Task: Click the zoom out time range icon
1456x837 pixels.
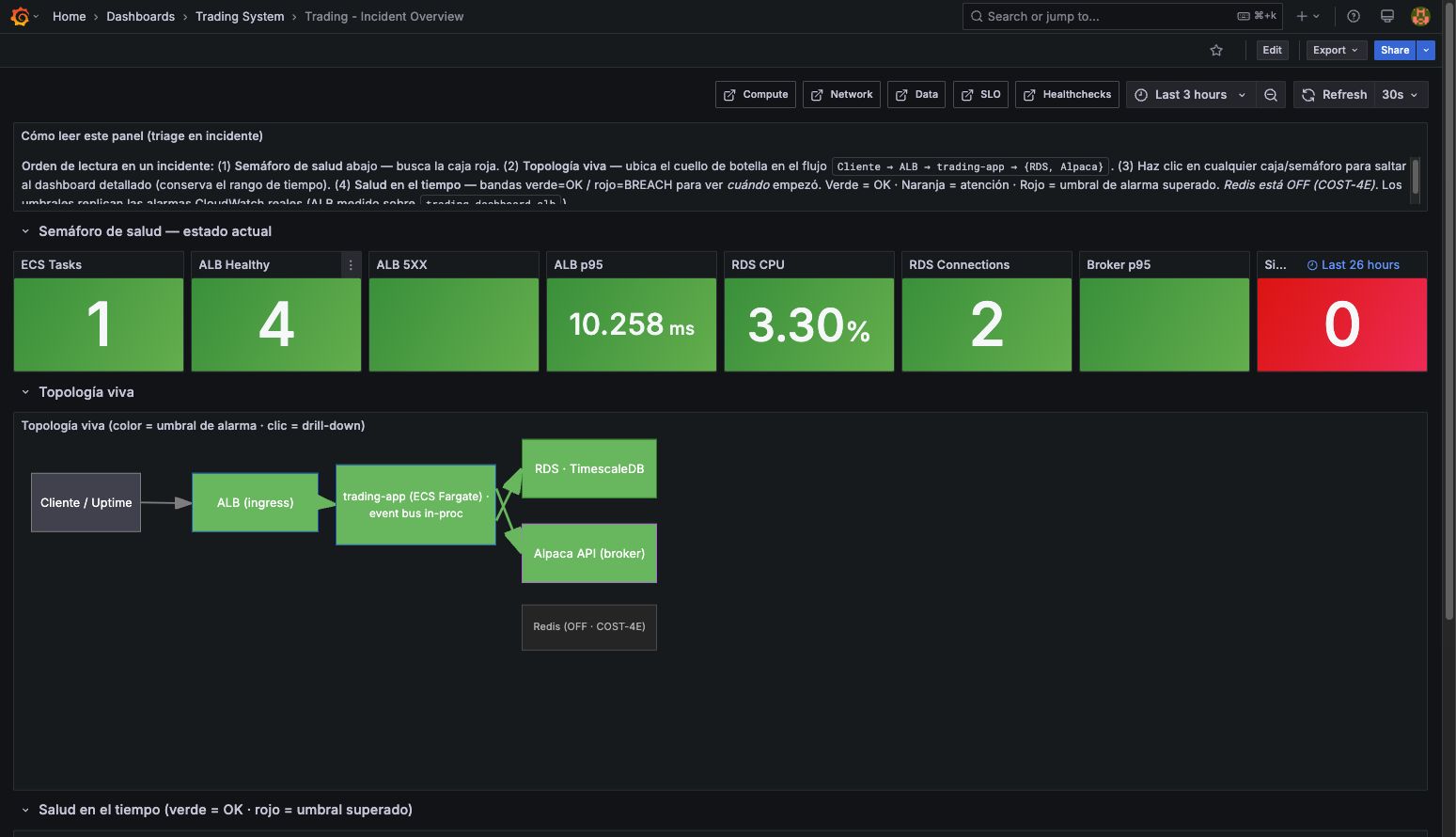Action: tap(1271, 95)
